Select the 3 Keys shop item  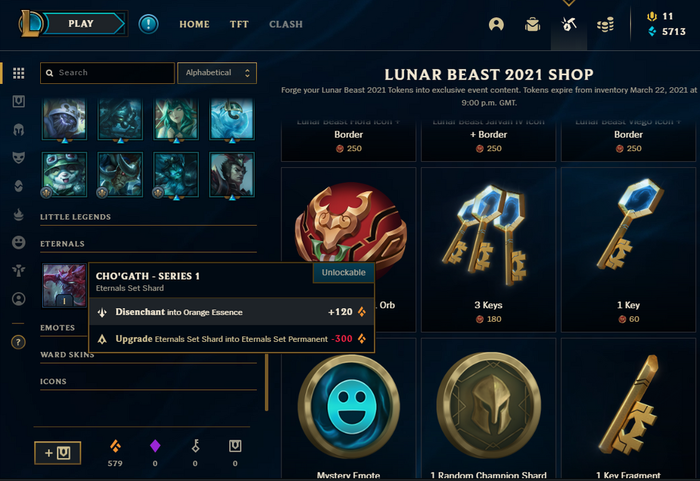tap(488, 250)
